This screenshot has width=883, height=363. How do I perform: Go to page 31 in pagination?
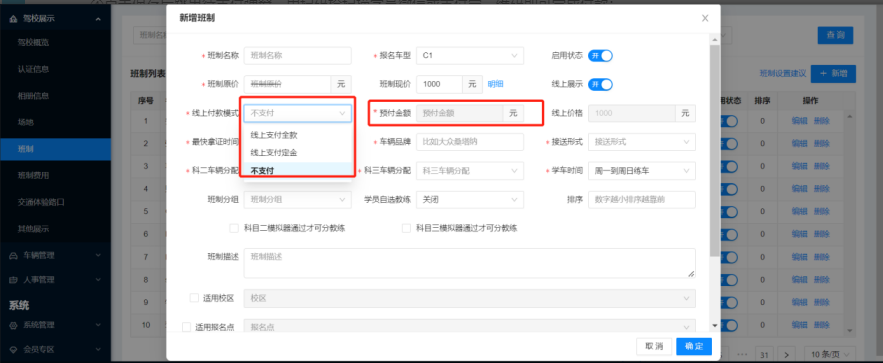pyautogui.click(x=764, y=355)
